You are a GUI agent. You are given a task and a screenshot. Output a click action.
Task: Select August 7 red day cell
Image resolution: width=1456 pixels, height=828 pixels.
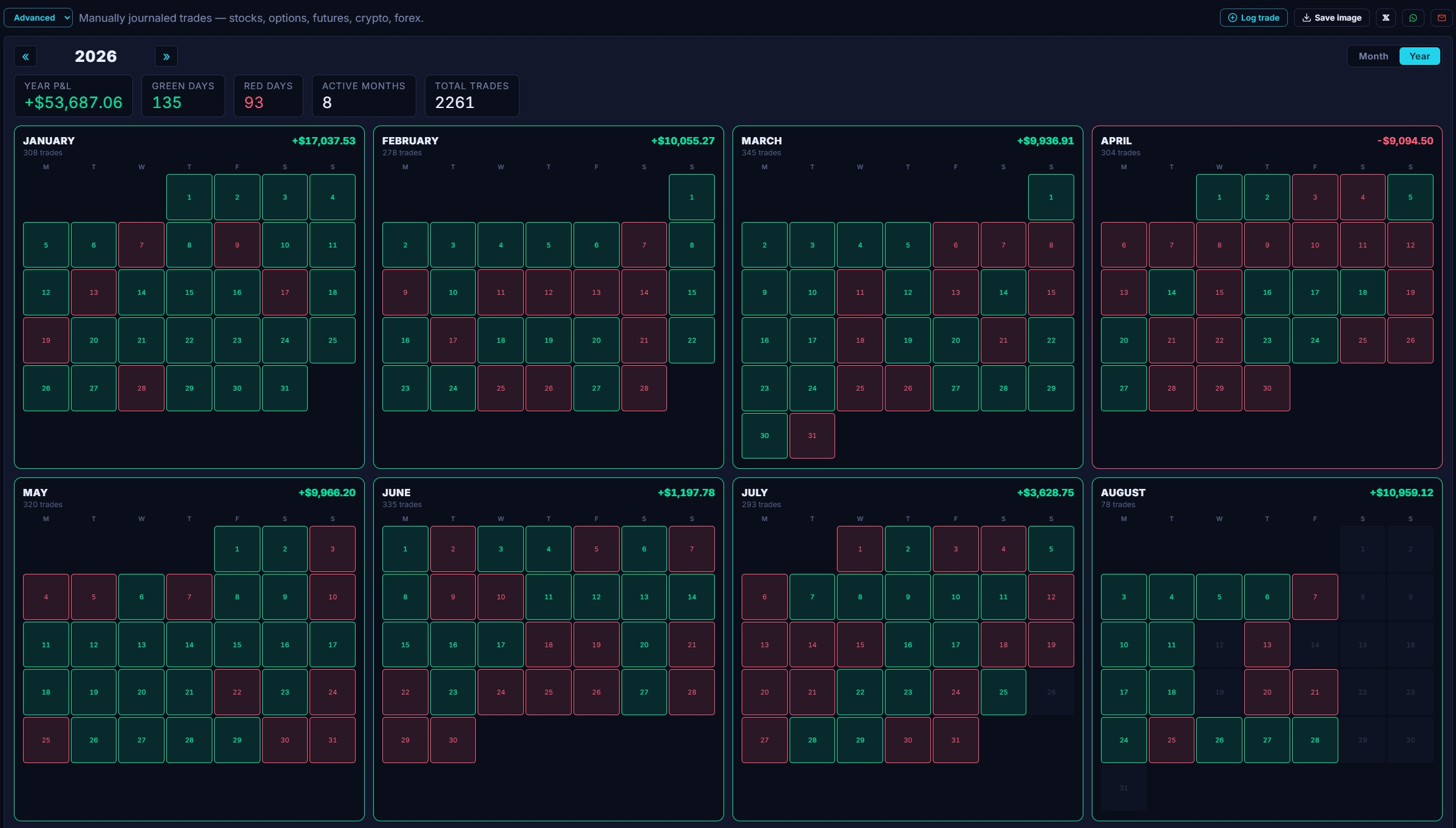tap(1315, 597)
